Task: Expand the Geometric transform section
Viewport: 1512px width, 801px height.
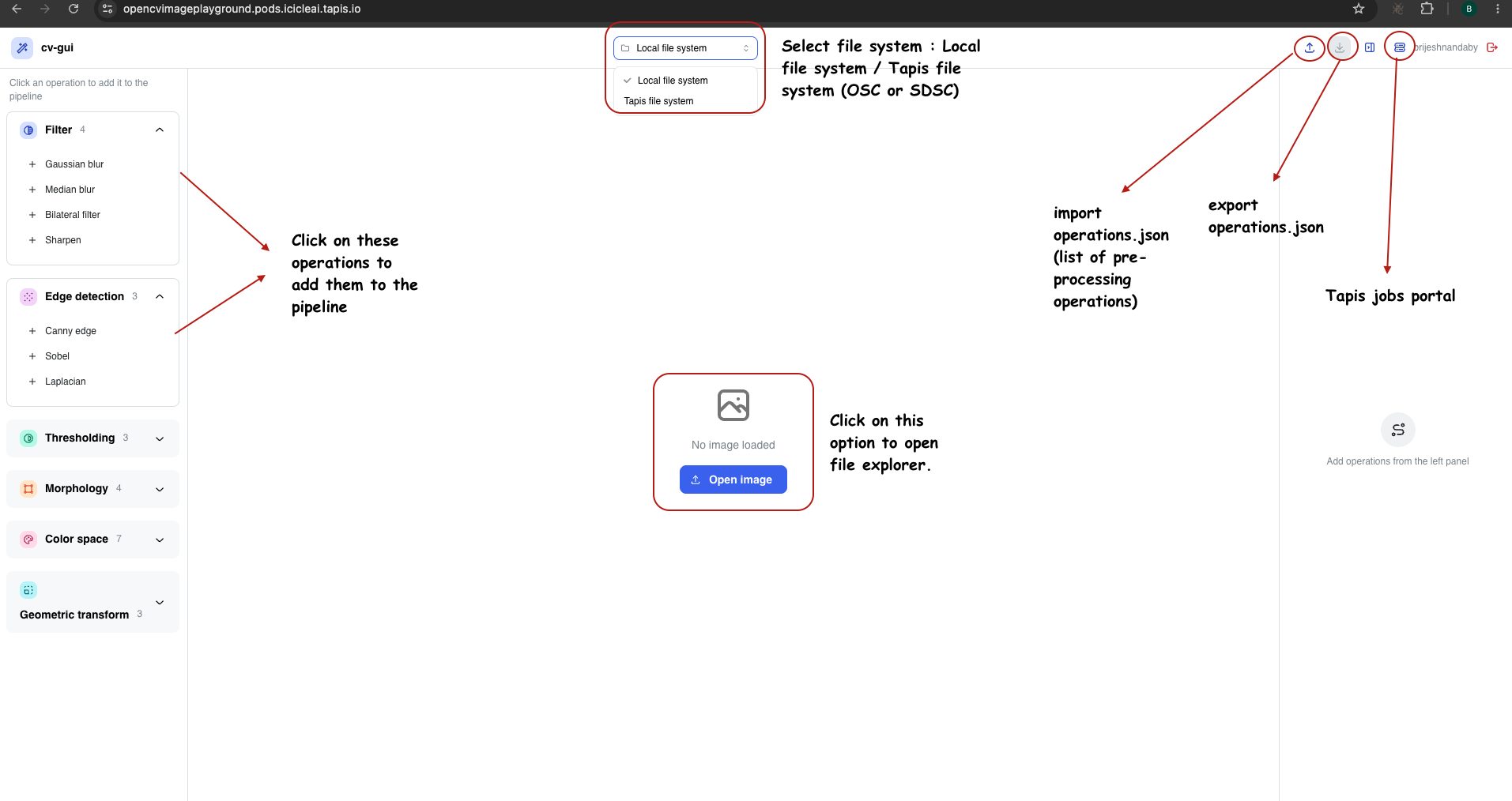Action: click(x=92, y=602)
